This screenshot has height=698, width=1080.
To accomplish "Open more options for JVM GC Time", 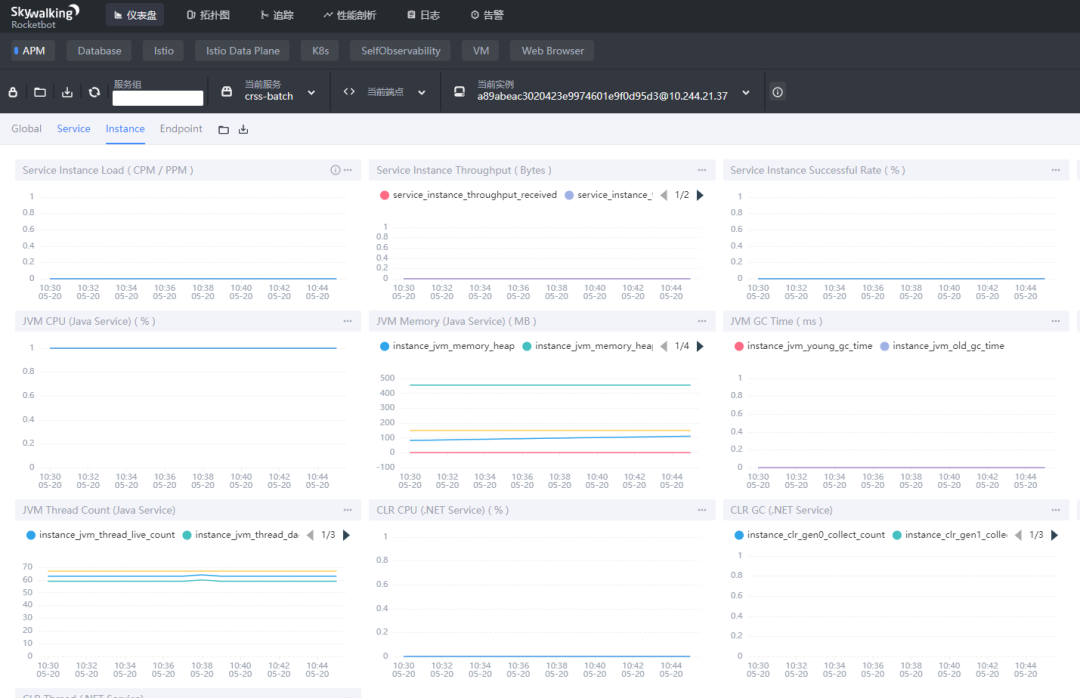I will pyautogui.click(x=1056, y=321).
